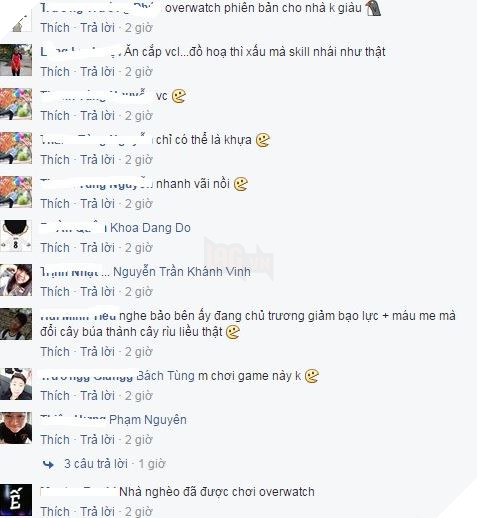477x518 pixels.
Task: Click the '2 giờ' timestamp under Khoa Dang Do comment
Action: pos(139,248)
